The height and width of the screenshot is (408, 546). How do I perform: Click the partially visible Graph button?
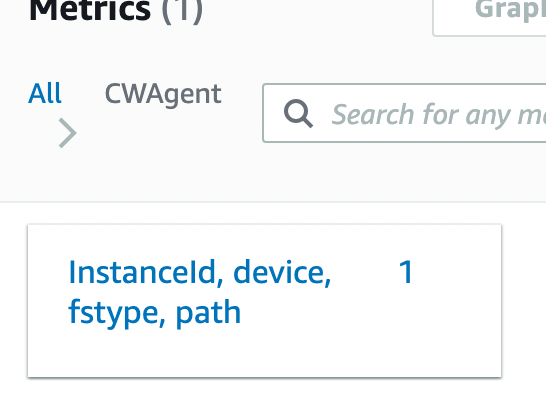click(x=489, y=17)
